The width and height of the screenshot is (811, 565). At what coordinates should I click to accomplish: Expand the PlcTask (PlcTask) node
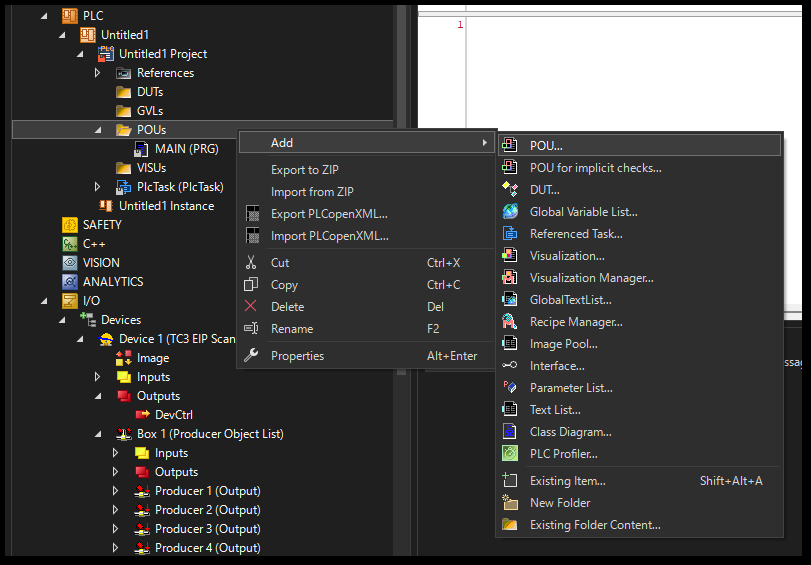coord(98,187)
